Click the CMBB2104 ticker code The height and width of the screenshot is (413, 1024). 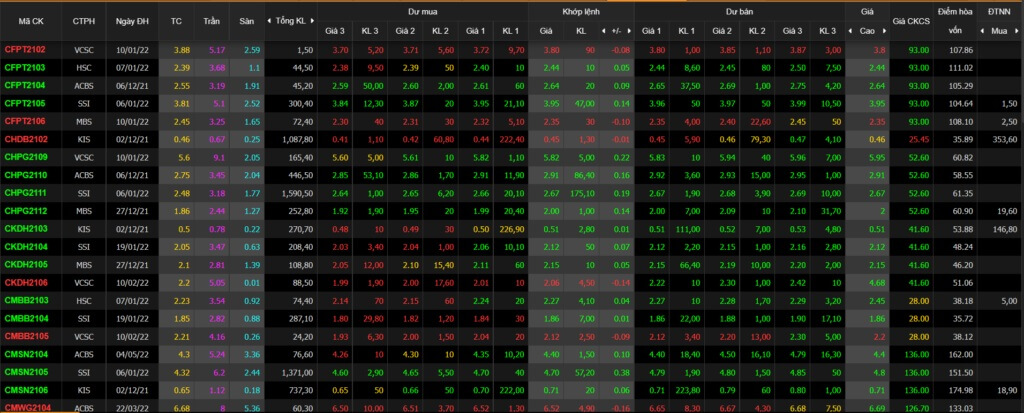pyautogui.click(x=25, y=318)
